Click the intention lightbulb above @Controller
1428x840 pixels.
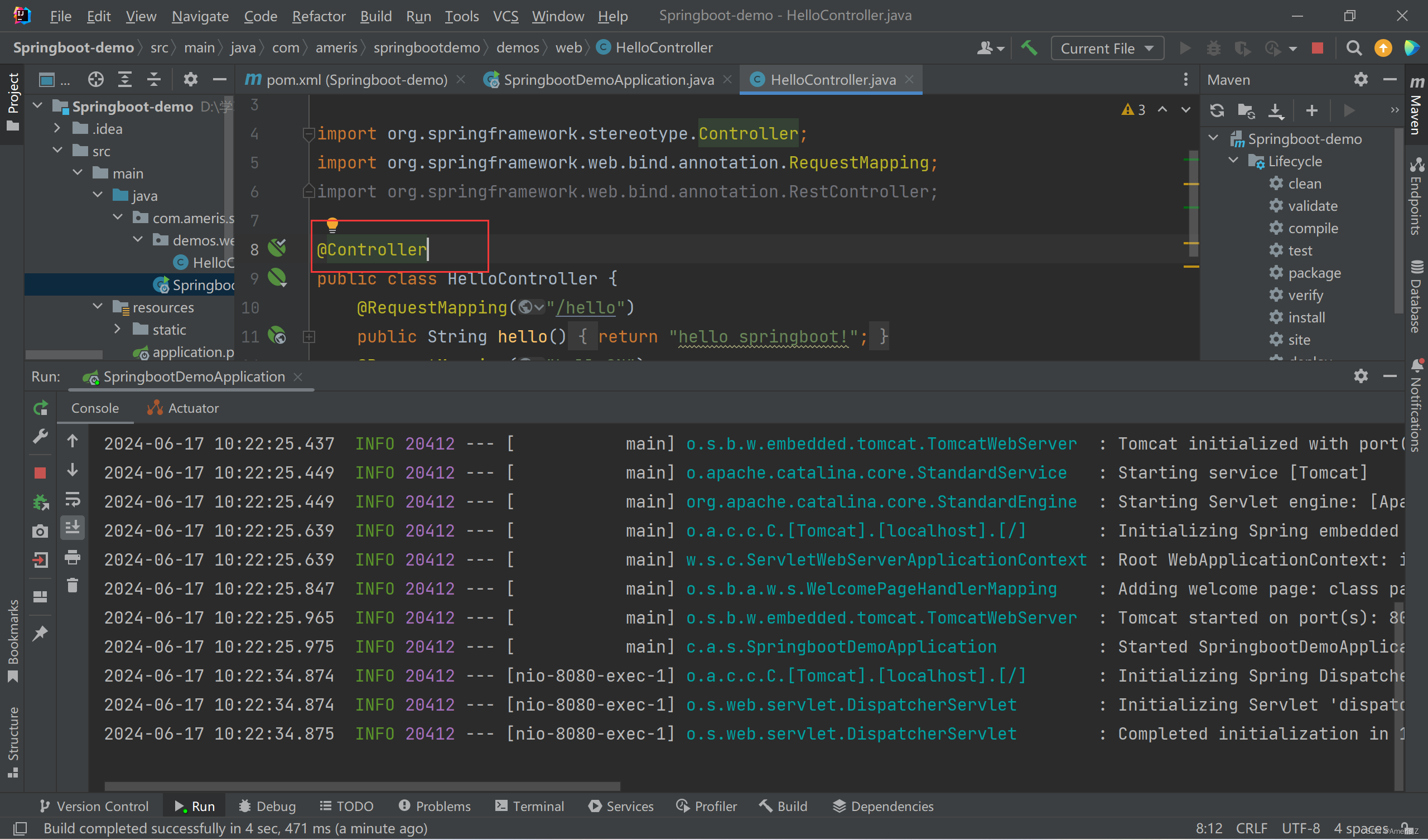[x=332, y=225]
